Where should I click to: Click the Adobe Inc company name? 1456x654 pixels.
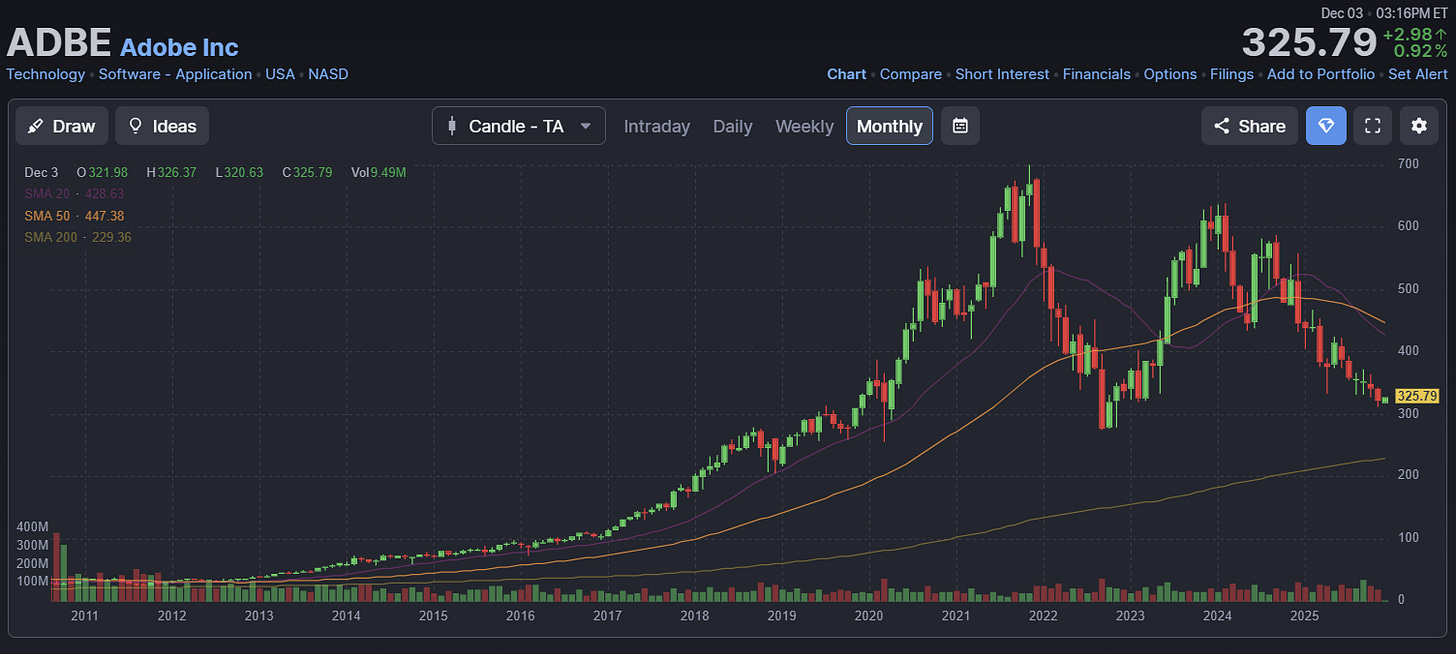(x=179, y=47)
